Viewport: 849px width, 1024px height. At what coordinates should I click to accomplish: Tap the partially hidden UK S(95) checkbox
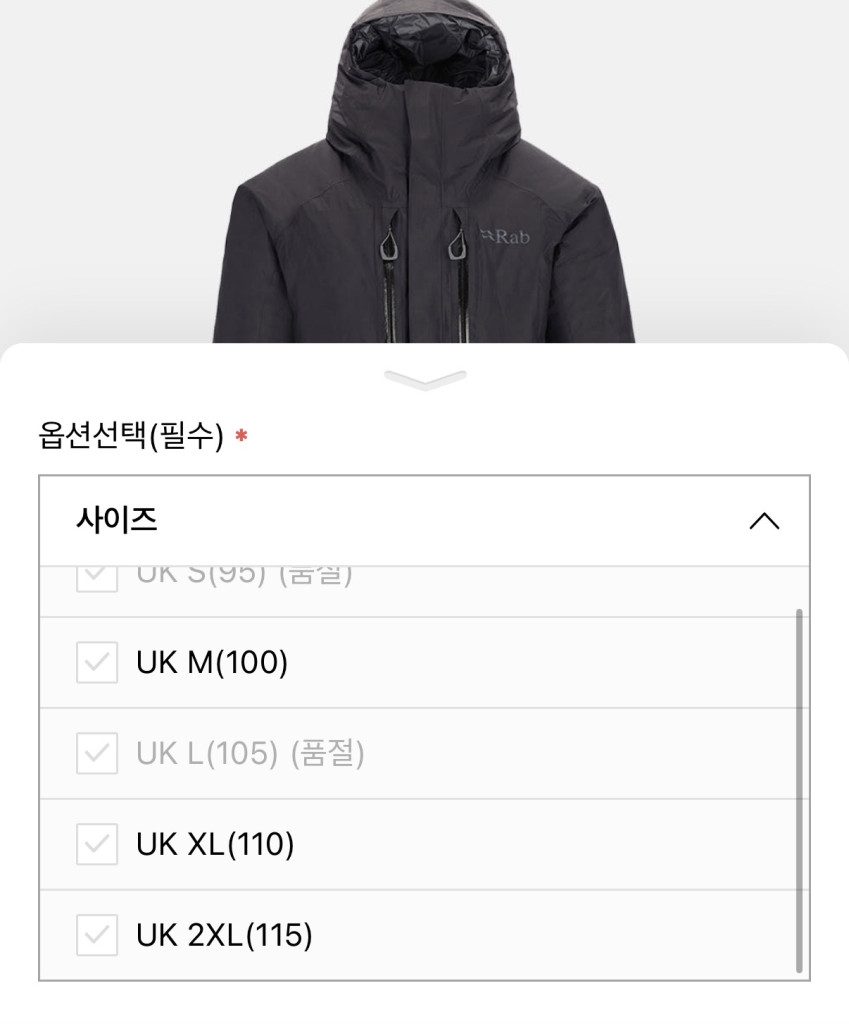coord(97,577)
